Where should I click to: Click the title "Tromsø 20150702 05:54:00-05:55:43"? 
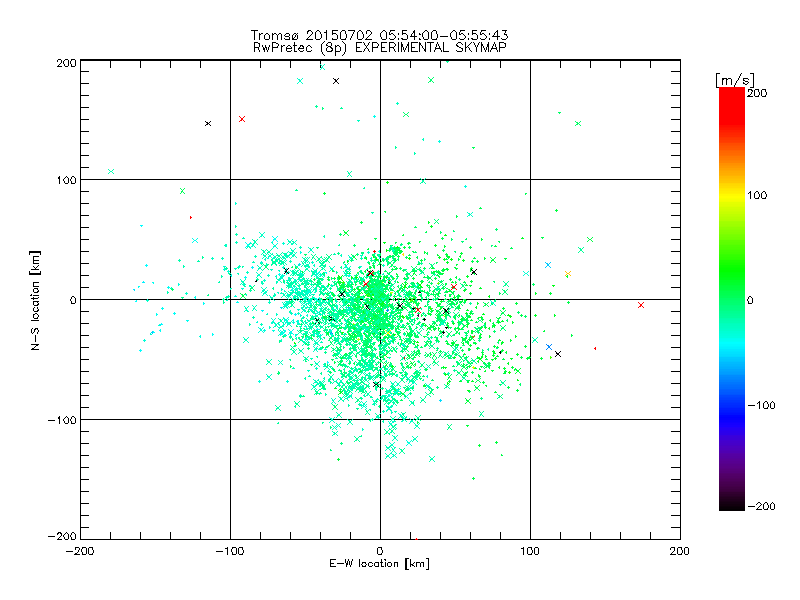click(x=379, y=35)
